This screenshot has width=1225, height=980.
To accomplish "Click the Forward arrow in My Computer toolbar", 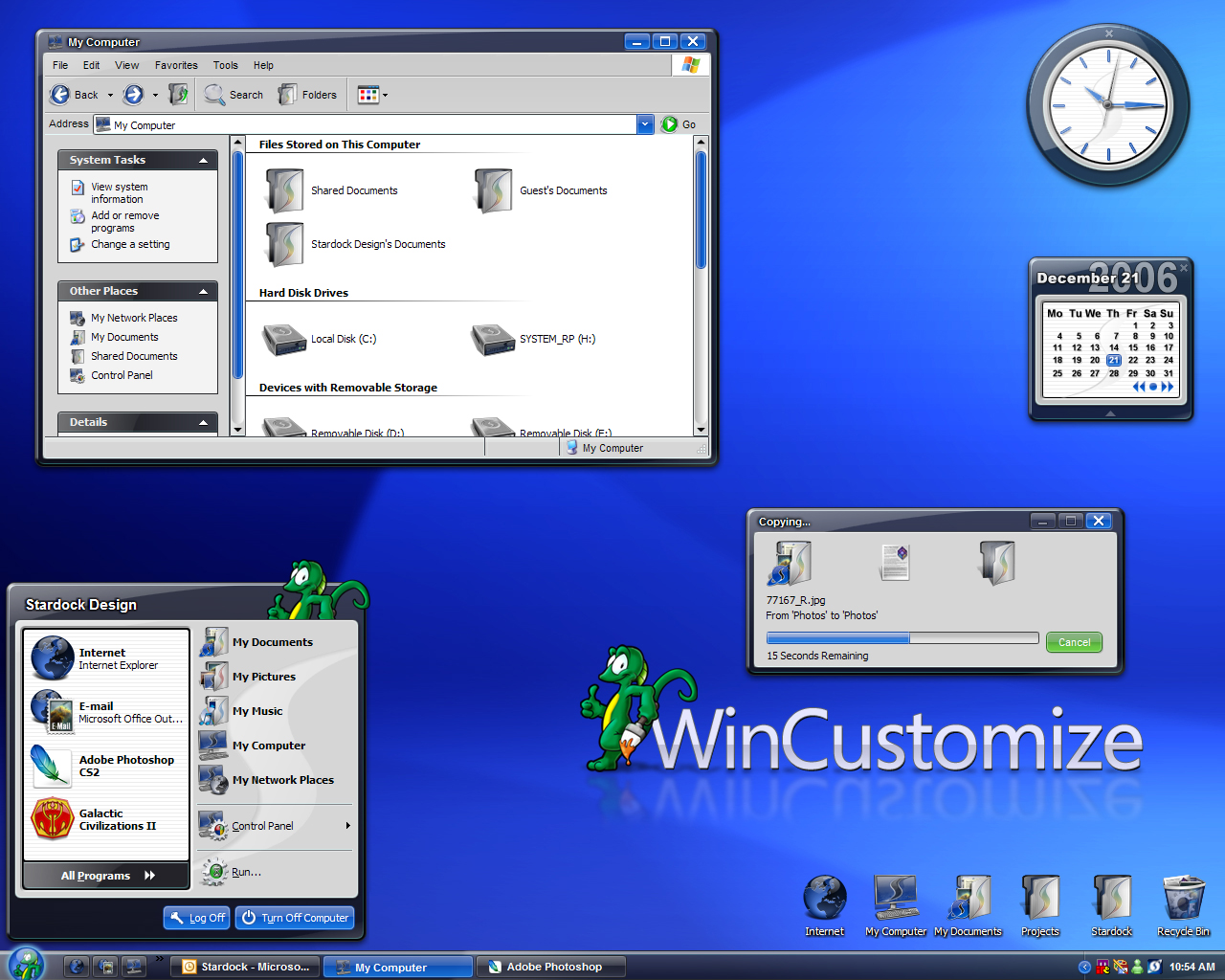I will click(x=134, y=95).
